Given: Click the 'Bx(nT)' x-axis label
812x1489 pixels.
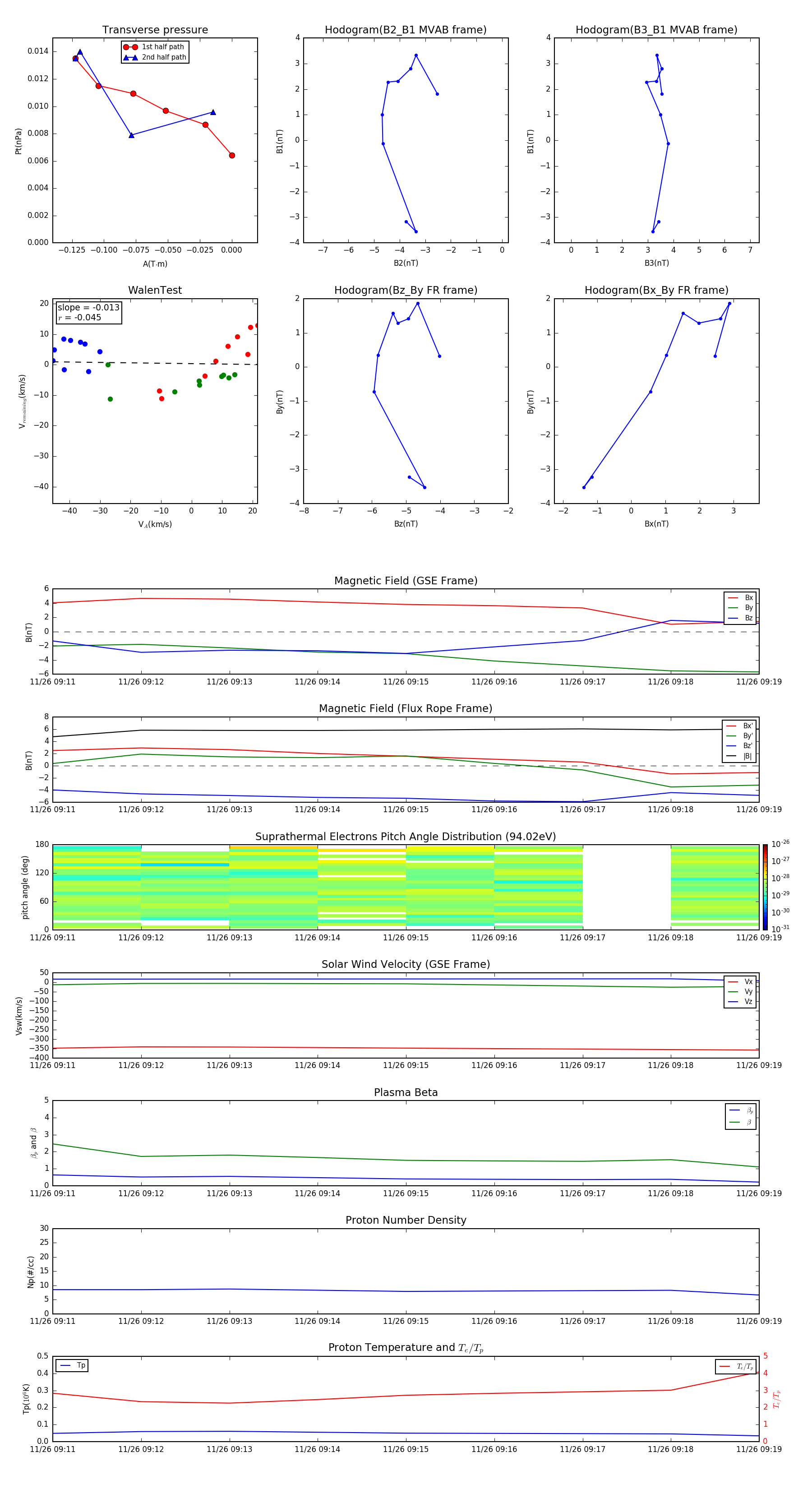Looking at the screenshot, I should coord(656,524).
